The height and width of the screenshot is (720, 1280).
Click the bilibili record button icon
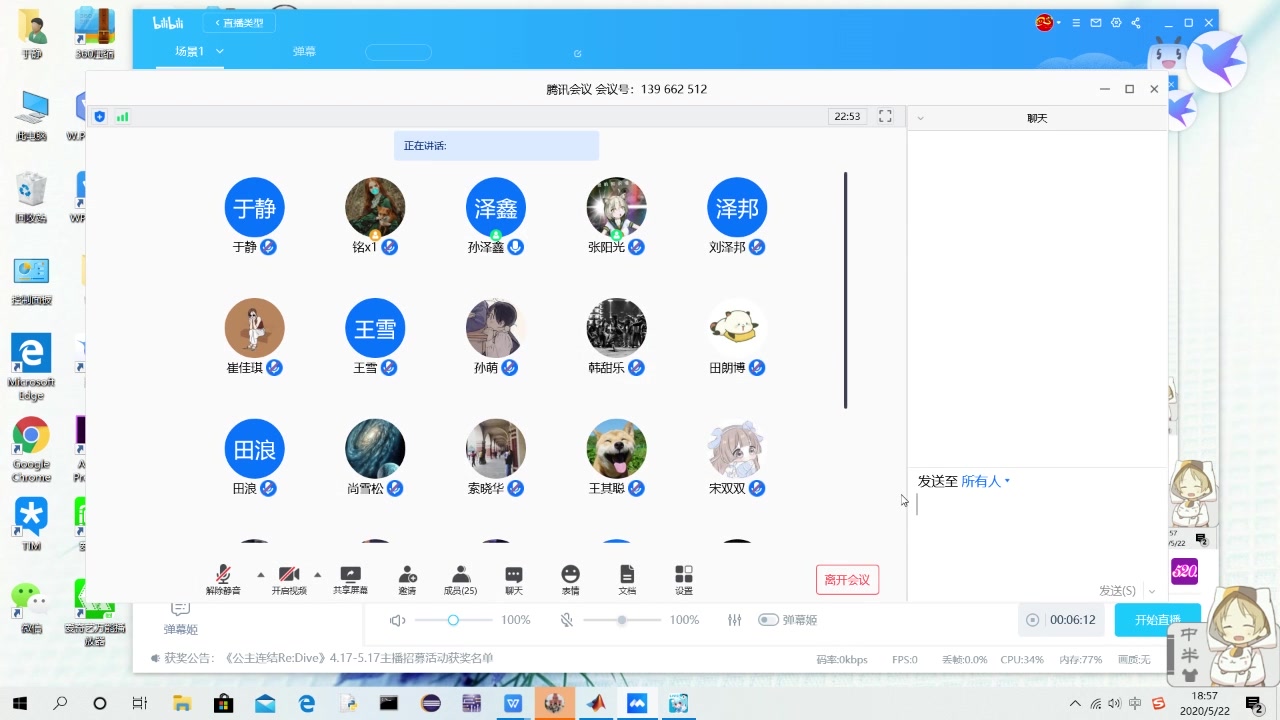pyautogui.click(x=1033, y=620)
